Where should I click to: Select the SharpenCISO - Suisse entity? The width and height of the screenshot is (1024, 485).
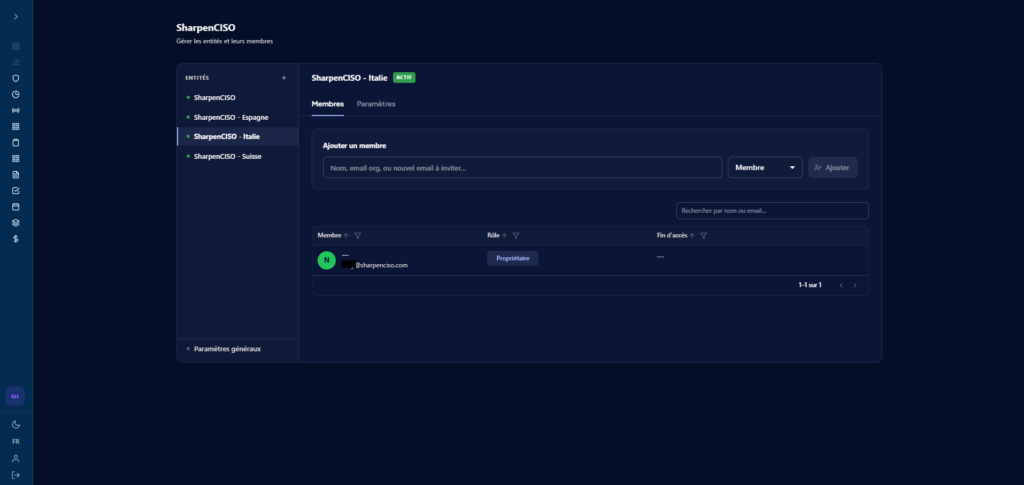pos(238,157)
